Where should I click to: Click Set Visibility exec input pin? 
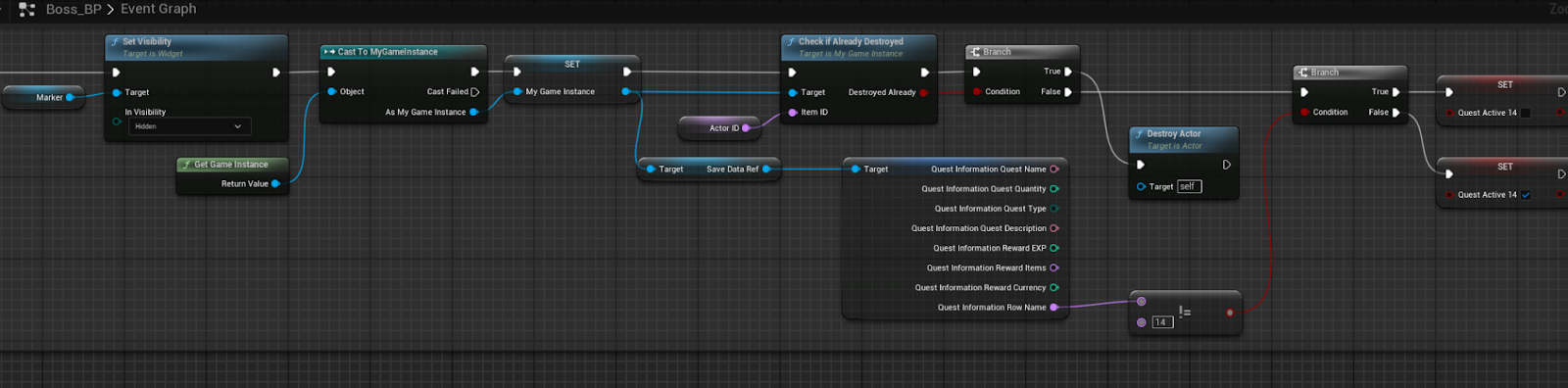[x=117, y=73]
